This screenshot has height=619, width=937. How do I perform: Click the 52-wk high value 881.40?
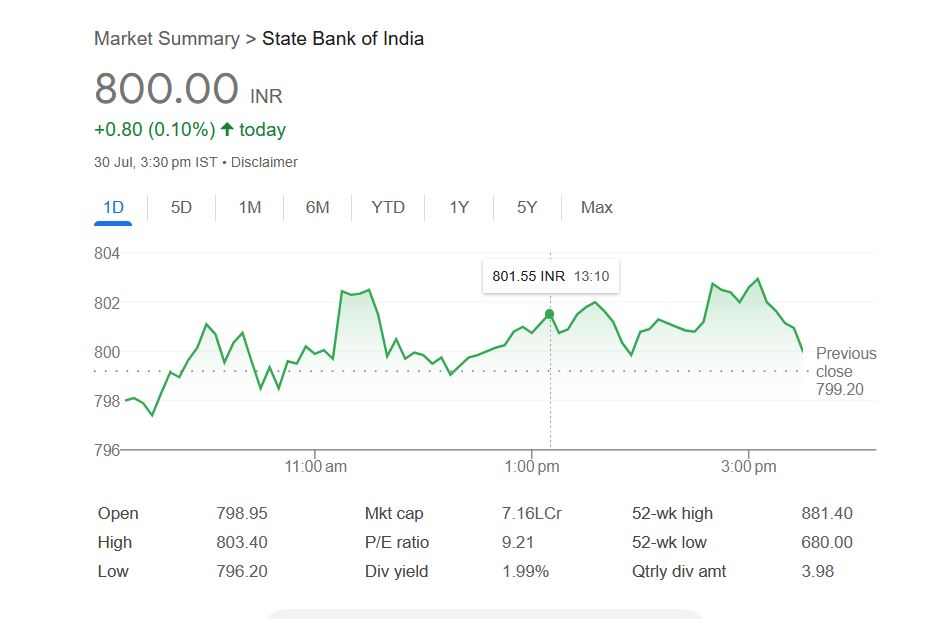click(x=826, y=513)
